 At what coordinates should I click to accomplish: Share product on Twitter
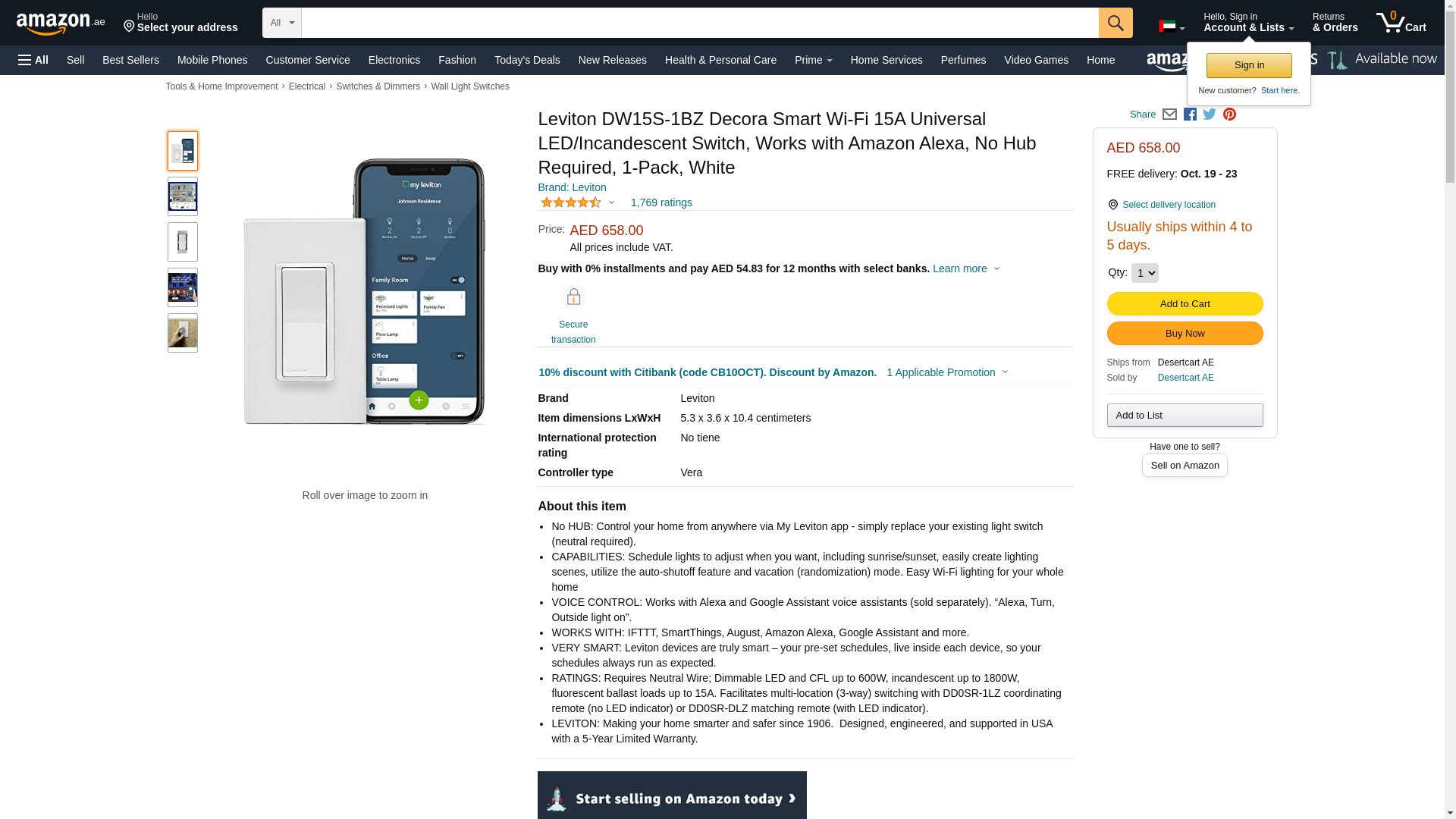click(x=1210, y=115)
